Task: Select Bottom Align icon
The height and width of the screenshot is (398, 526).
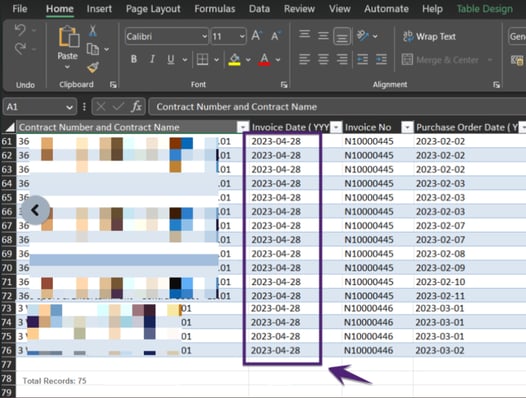Action: pos(342,36)
